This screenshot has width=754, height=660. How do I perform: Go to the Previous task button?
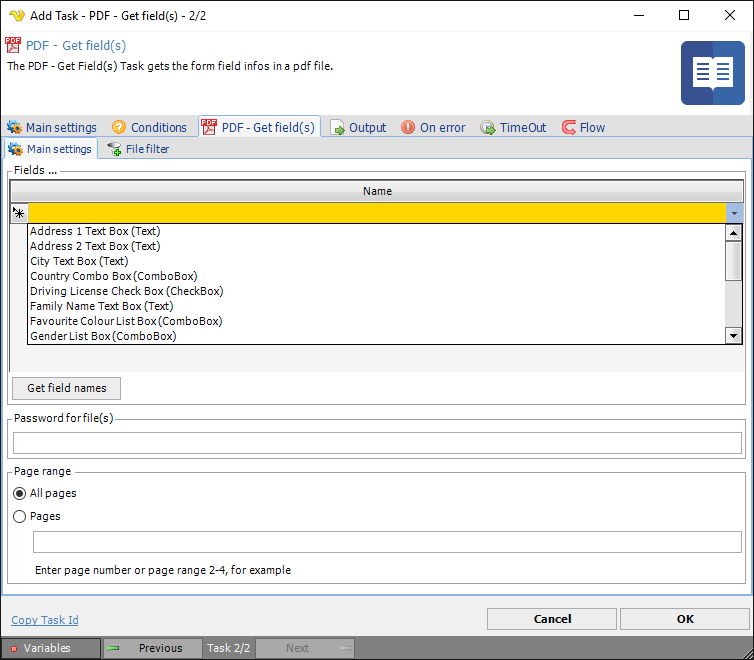pyautogui.click(x=152, y=648)
